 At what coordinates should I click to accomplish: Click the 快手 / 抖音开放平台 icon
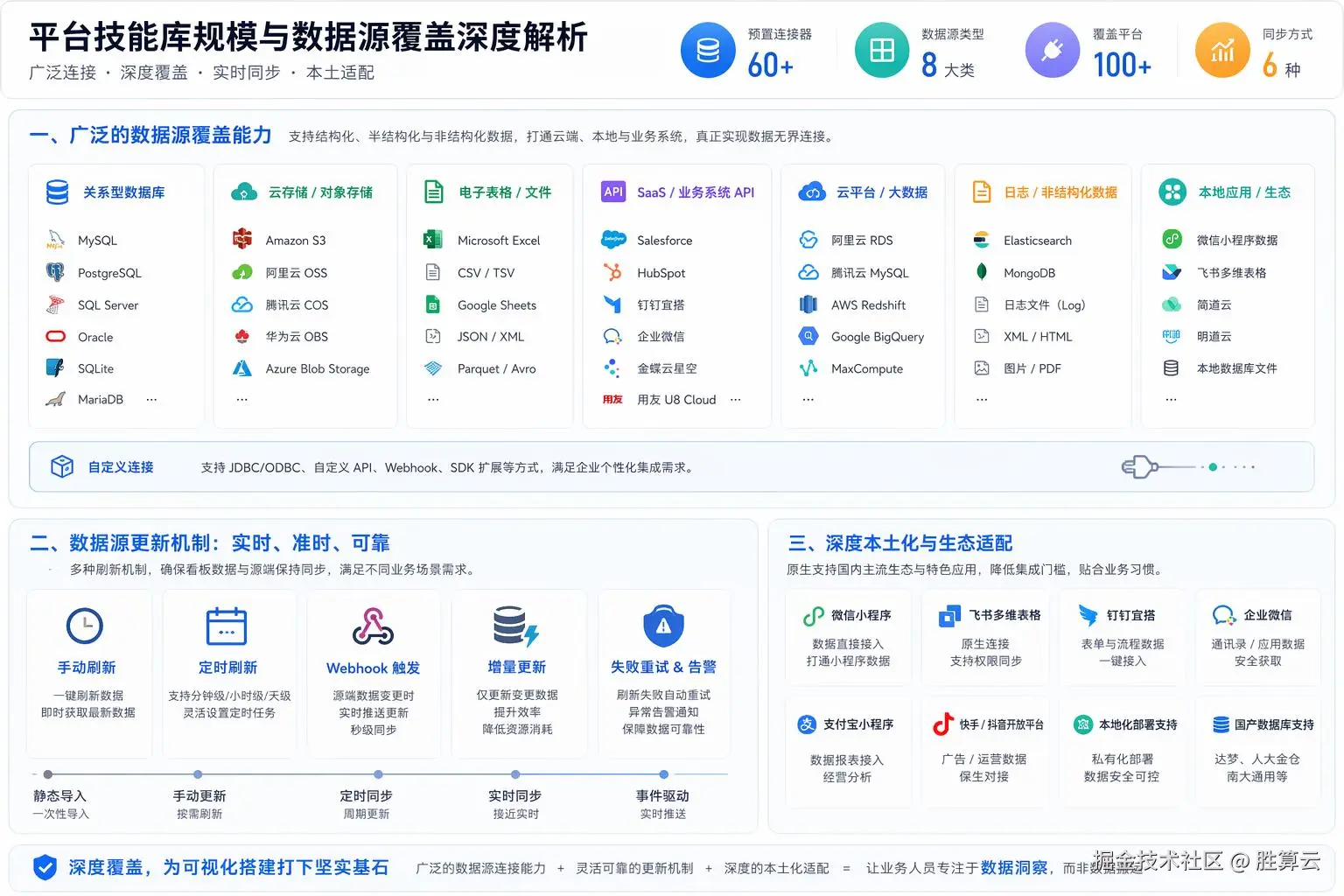[x=942, y=724]
